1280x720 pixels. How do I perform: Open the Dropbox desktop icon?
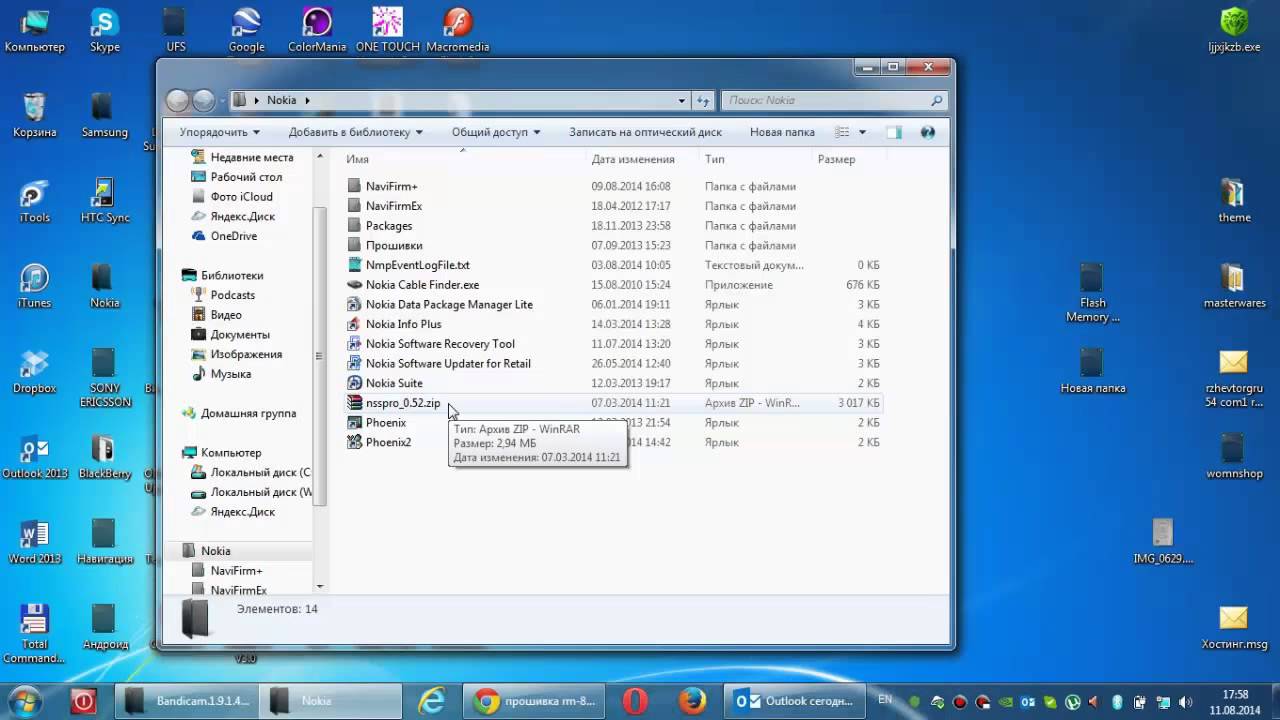click(x=34, y=372)
